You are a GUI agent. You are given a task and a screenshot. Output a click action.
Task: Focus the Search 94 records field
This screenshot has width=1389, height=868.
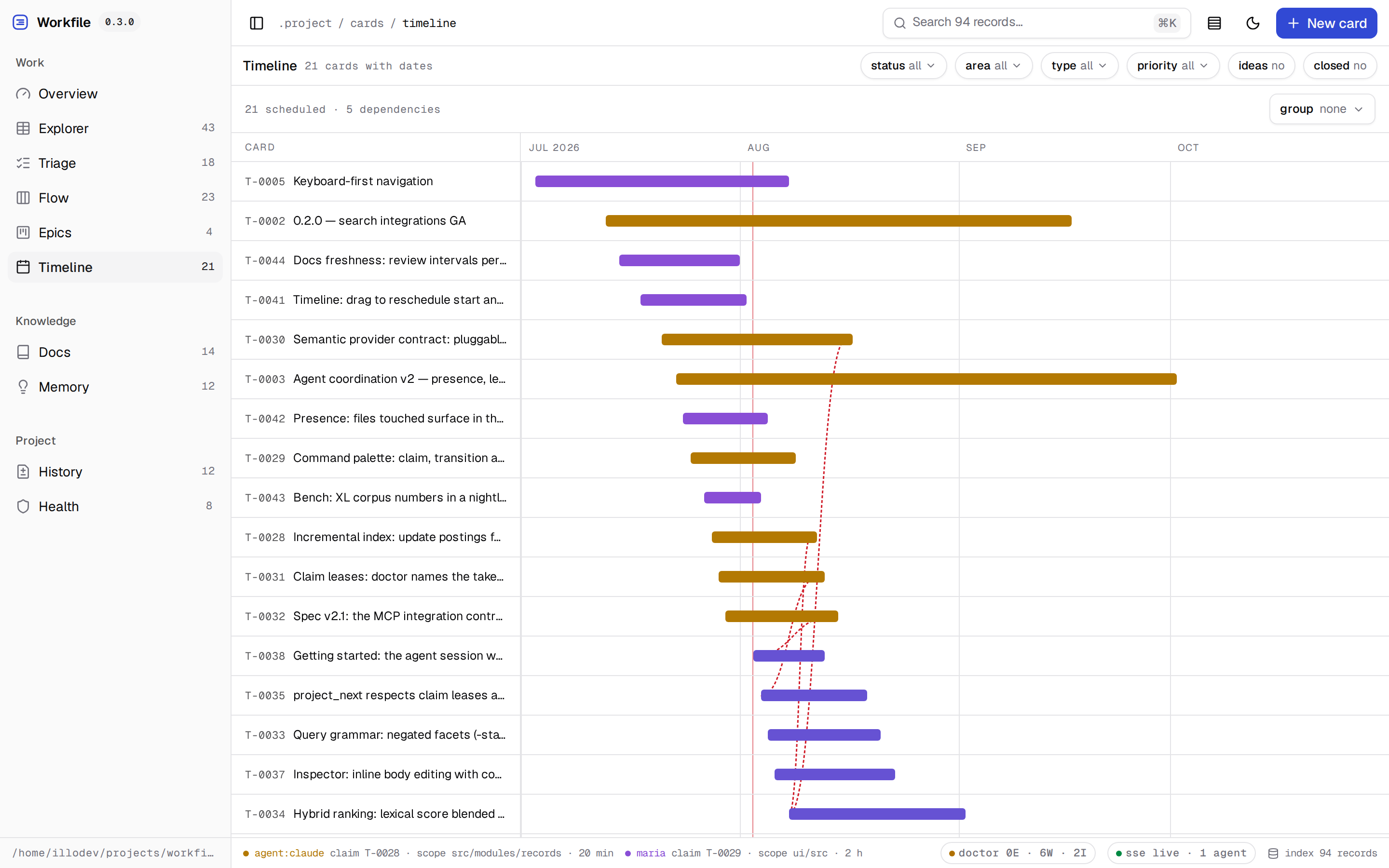point(1036,23)
